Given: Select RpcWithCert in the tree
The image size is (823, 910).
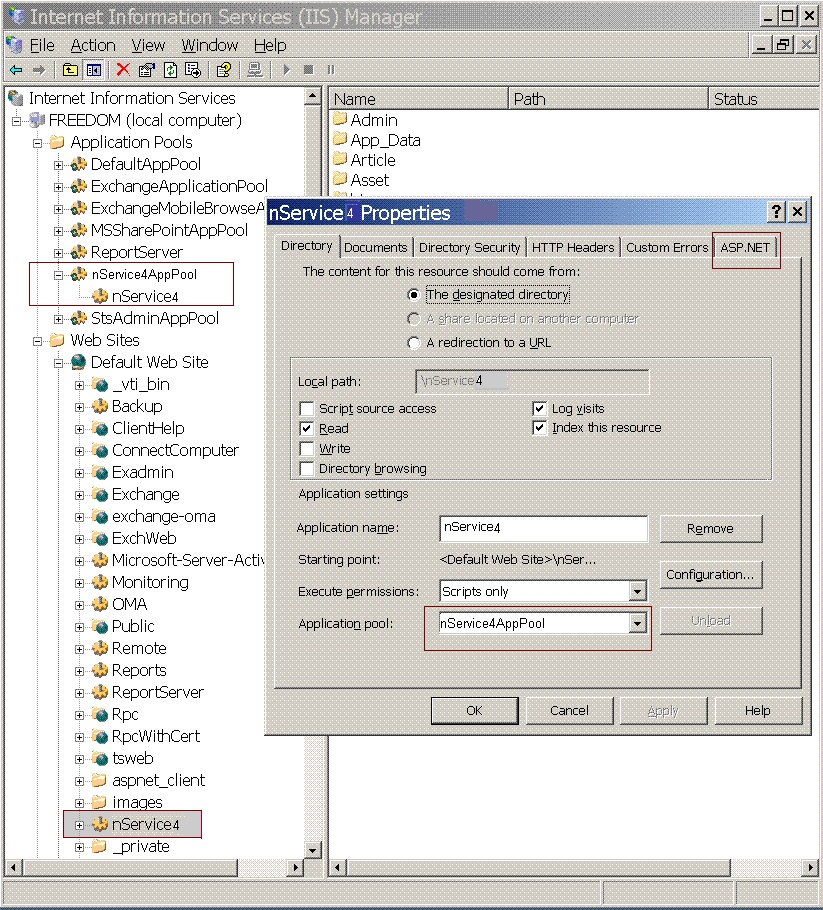Looking at the screenshot, I should [156, 736].
